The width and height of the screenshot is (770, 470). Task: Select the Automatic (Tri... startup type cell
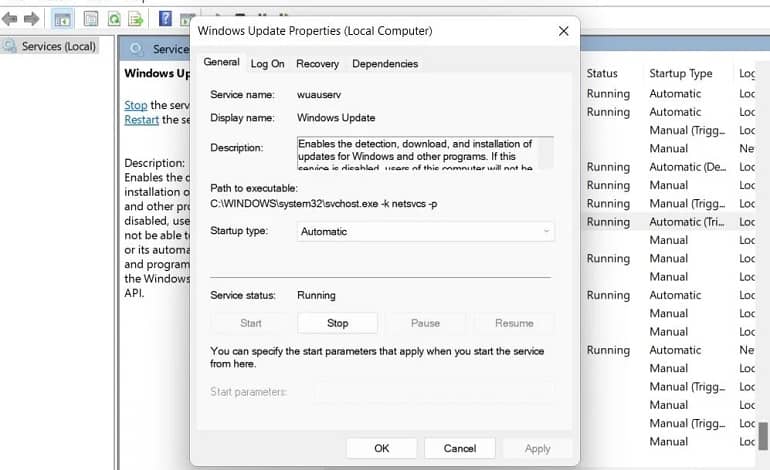tap(687, 222)
